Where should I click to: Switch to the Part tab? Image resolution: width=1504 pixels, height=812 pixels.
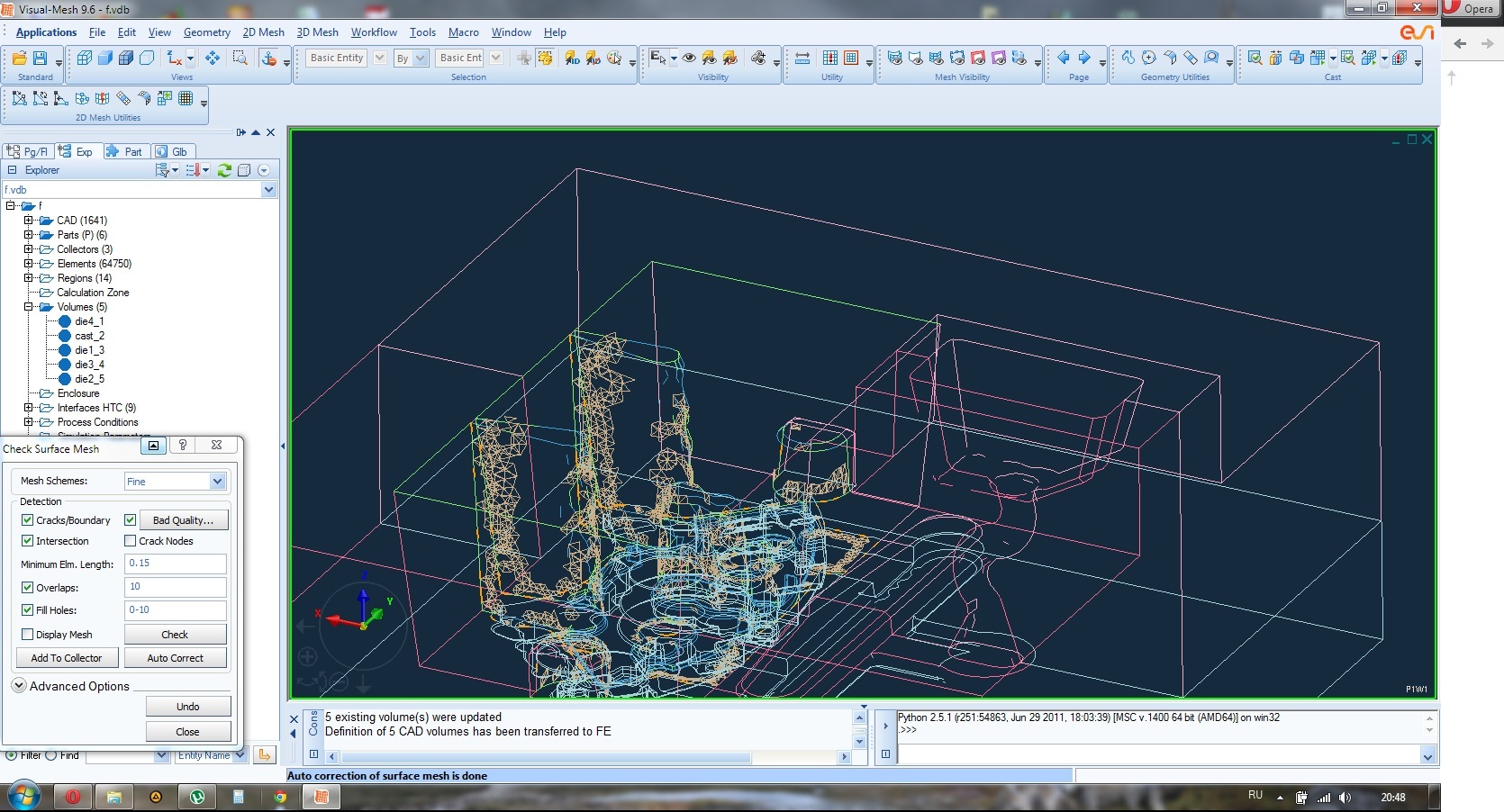[x=125, y=151]
